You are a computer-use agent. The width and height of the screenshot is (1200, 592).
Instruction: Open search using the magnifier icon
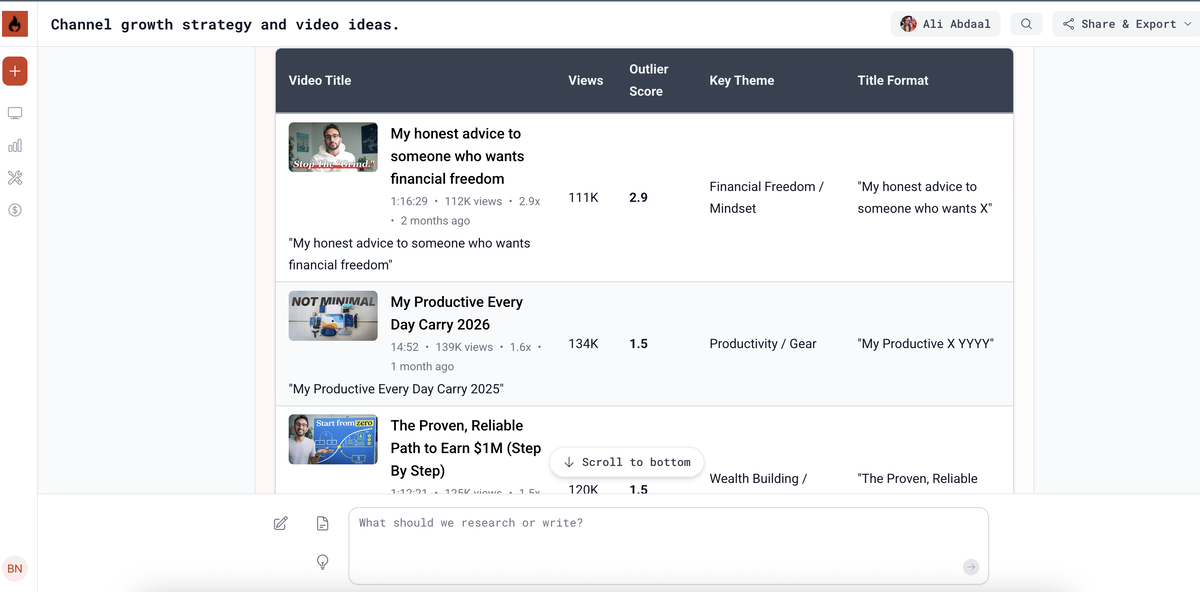(1026, 23)
